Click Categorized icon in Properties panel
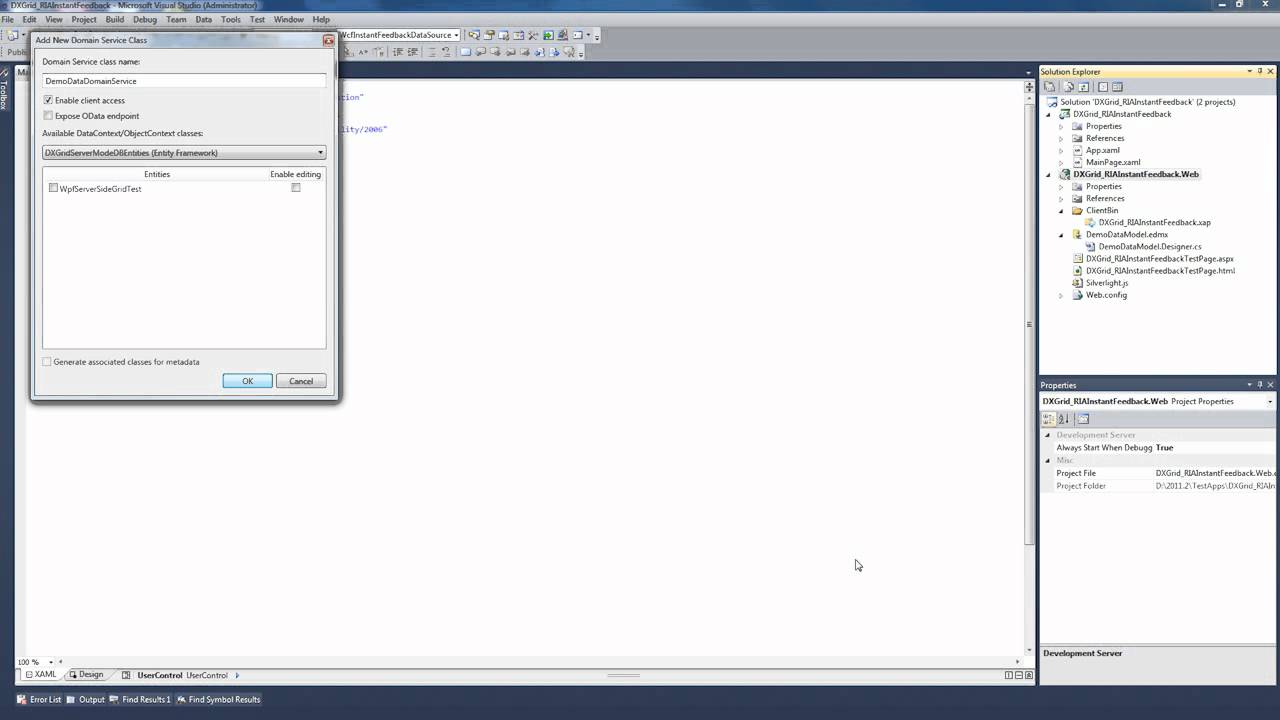Screen dimensions: 1280x720 coord(1049,419)
